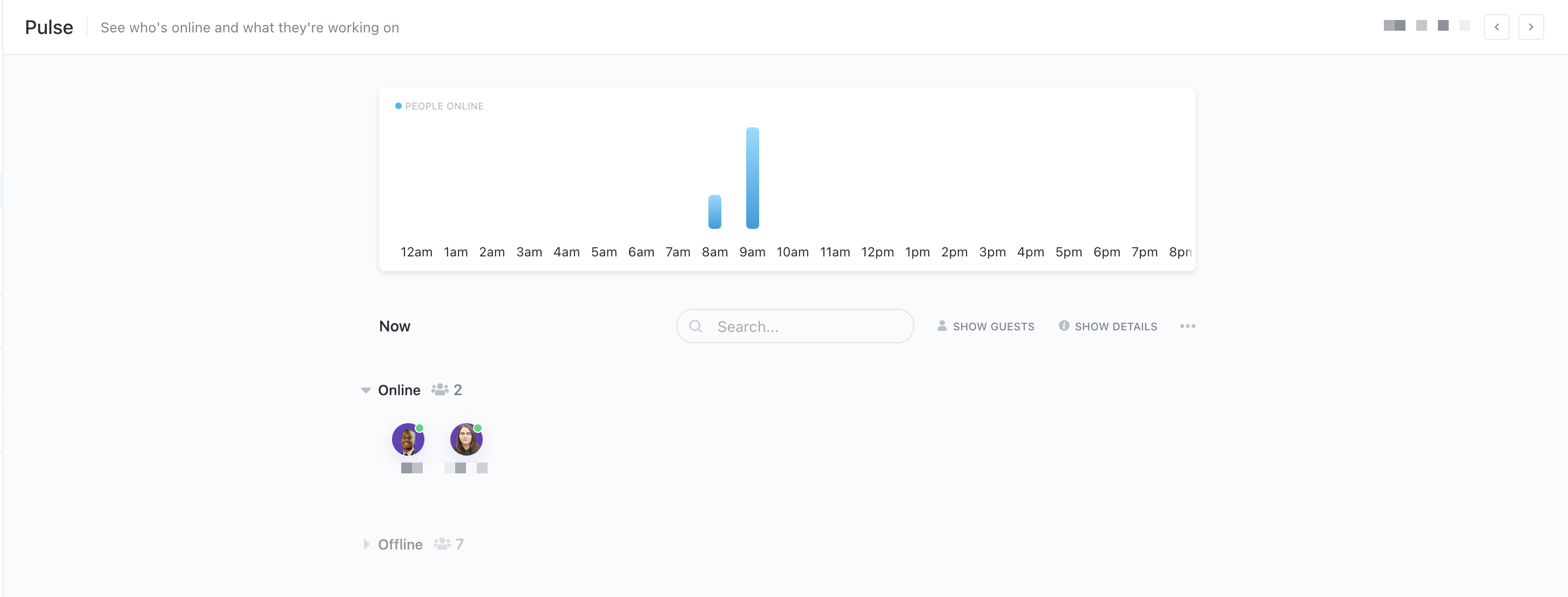
Task: Open the male user's online avatar
Action: point(408,439)
